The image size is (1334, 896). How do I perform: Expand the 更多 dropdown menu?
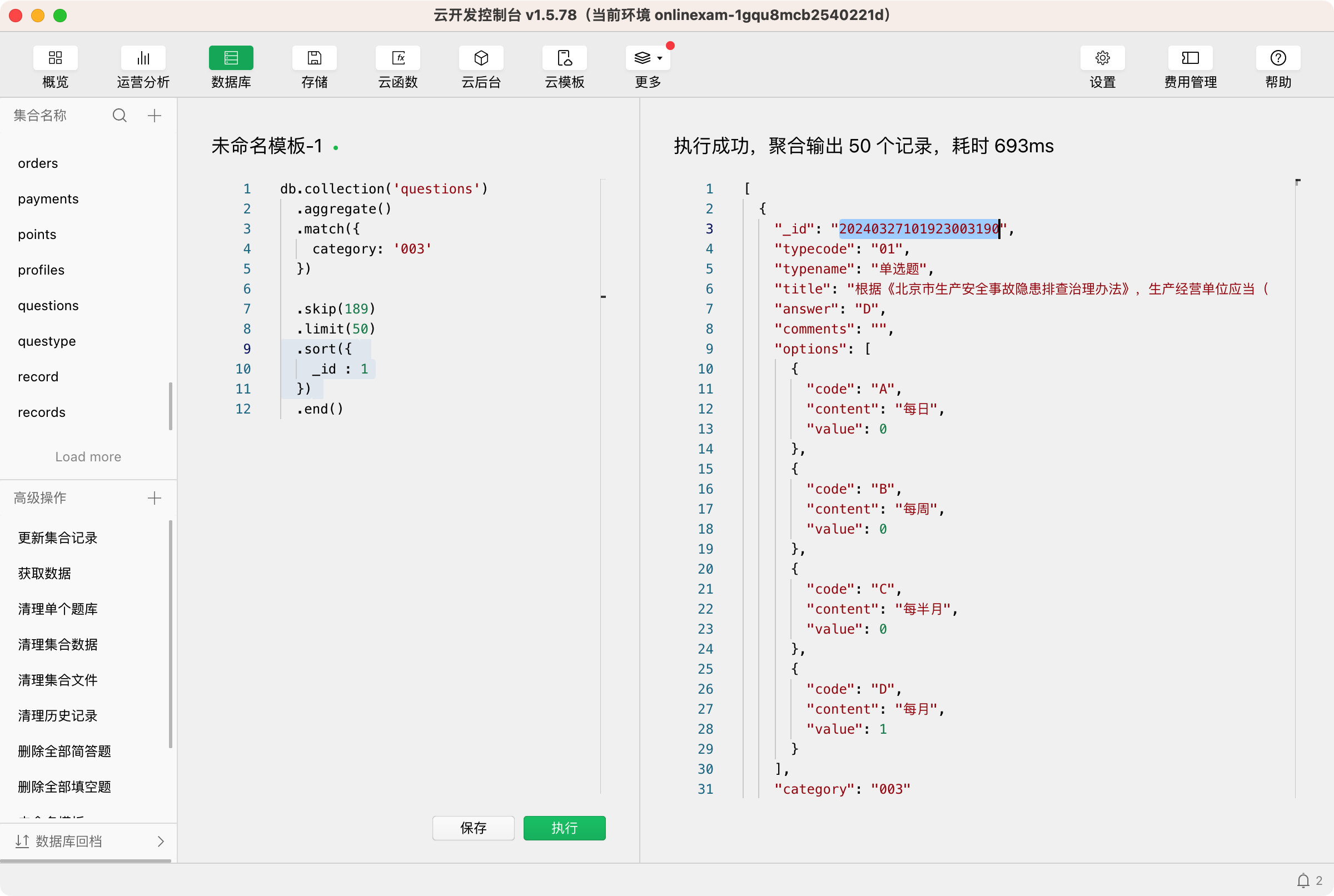point(648,58)
